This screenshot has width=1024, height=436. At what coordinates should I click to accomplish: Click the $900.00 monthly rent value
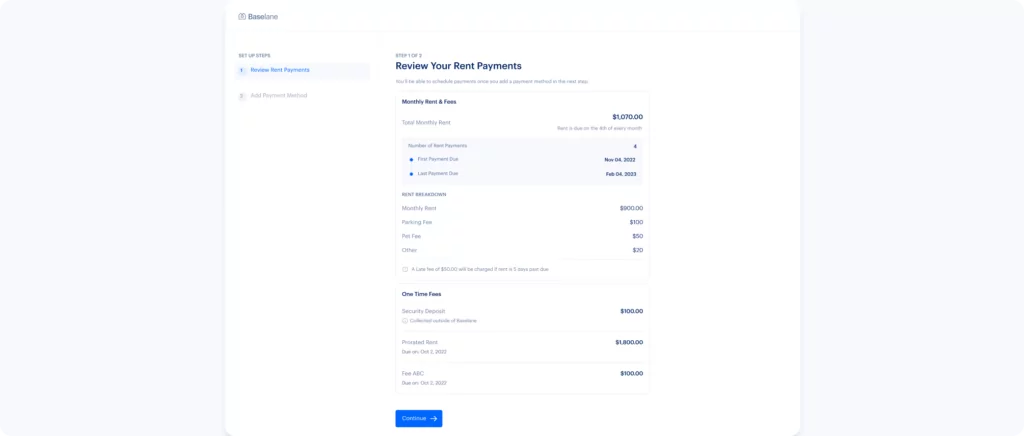click(x=632, y=208)
